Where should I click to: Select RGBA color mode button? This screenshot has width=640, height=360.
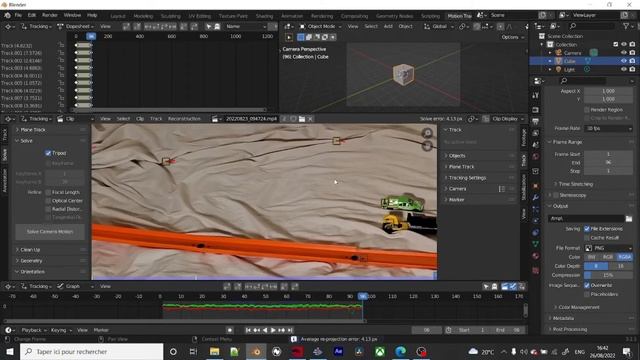point(624,257)
